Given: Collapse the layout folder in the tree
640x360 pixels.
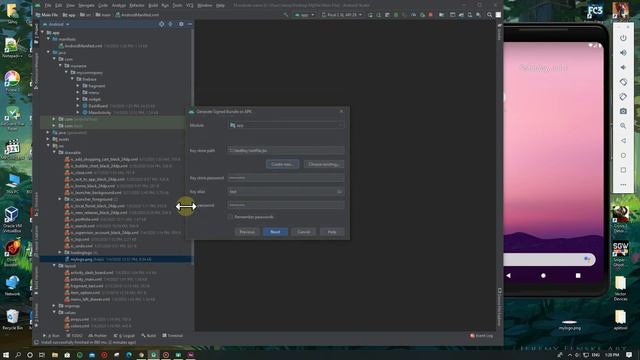Looking at the screenshot, I should [x=54, y=266].
